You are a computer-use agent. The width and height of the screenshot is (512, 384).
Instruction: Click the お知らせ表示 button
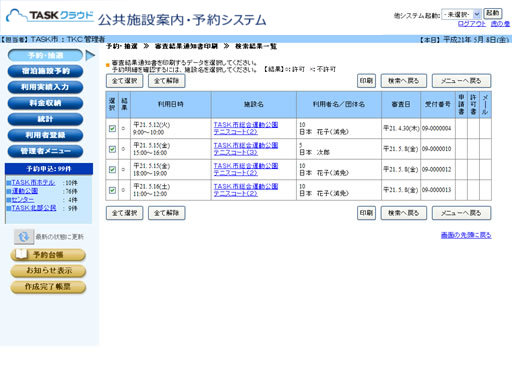click(x=48, y=271)
